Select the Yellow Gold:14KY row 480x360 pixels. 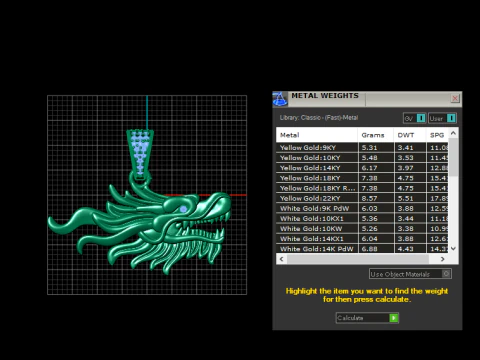(362, 168)
